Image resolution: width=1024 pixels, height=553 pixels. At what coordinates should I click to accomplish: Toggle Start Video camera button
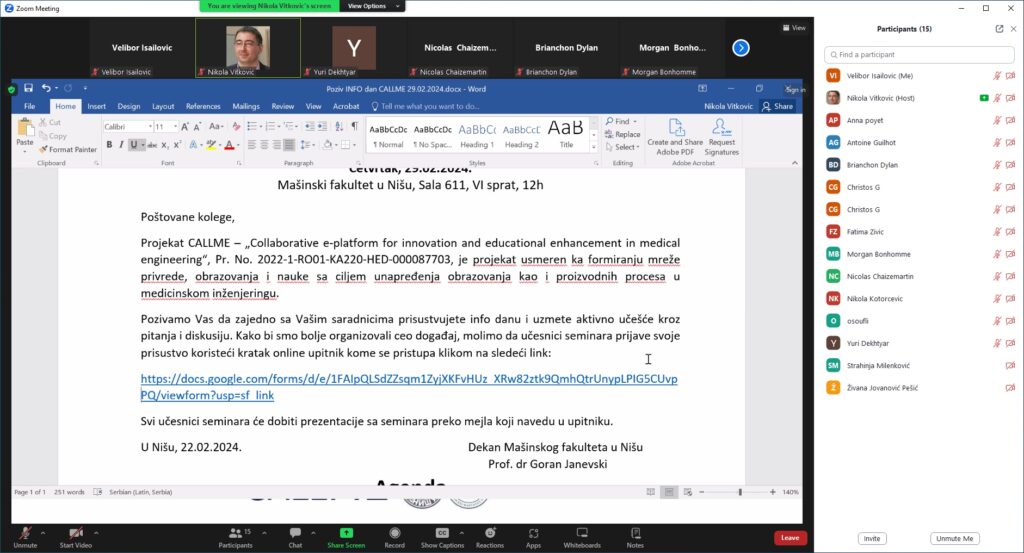[x=75, y=534]
